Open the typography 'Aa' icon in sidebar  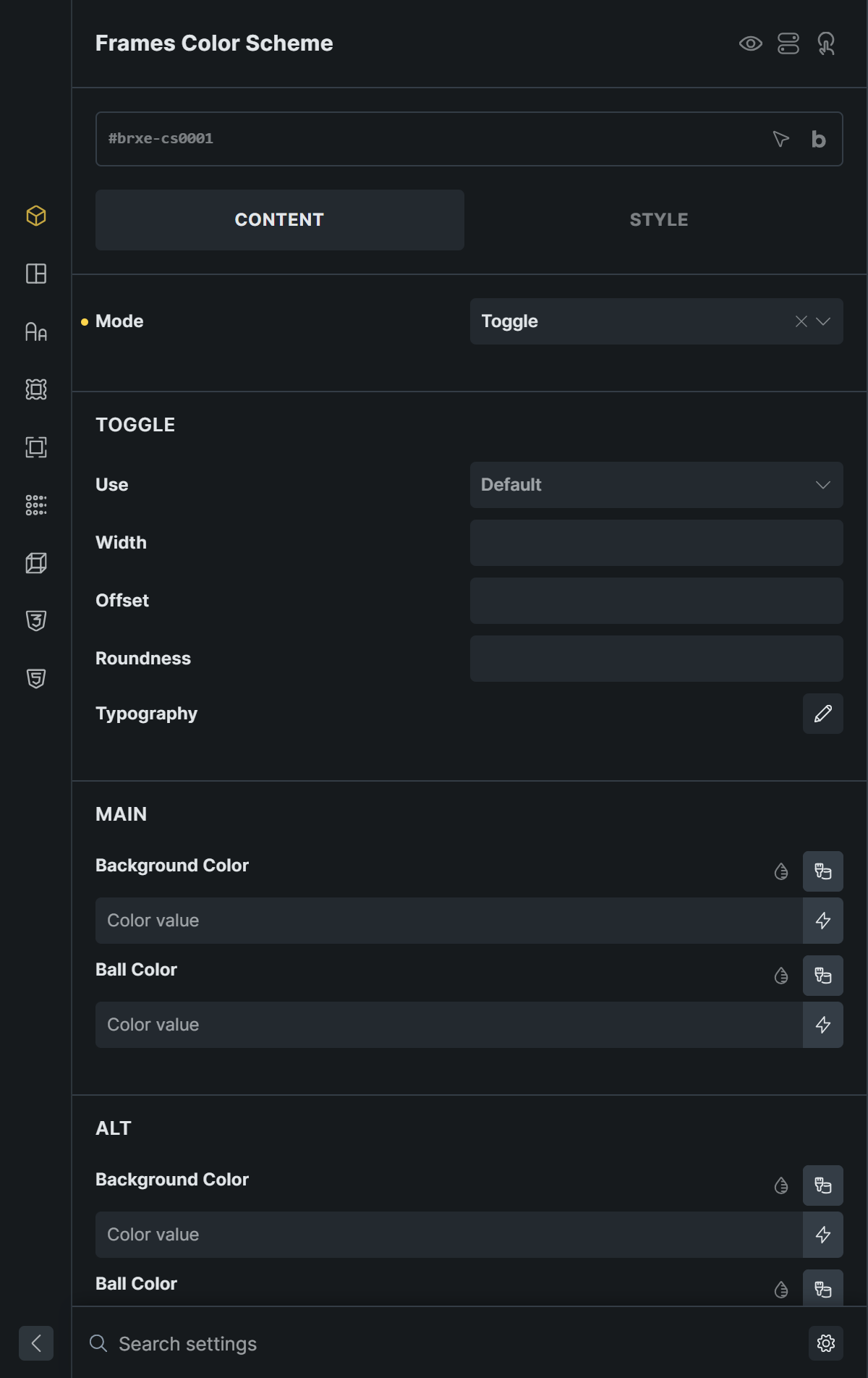(36, 331)
